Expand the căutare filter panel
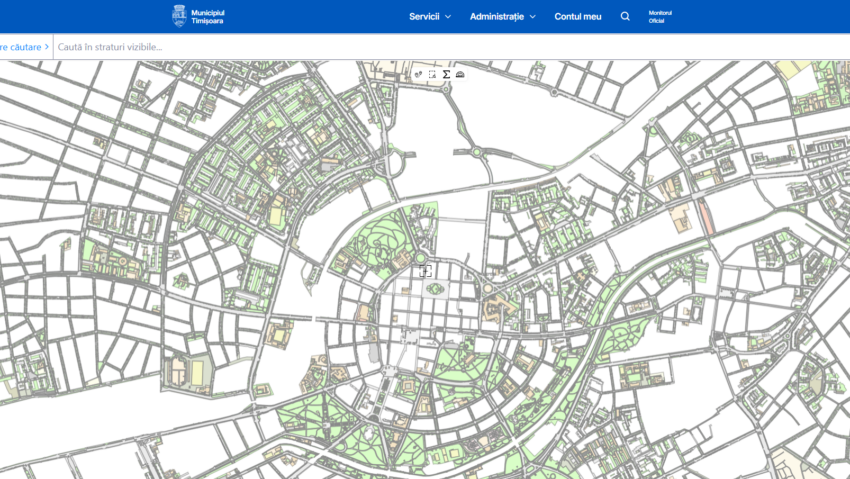Viewport: 850px width, 479px height. (x=24, y=47)
